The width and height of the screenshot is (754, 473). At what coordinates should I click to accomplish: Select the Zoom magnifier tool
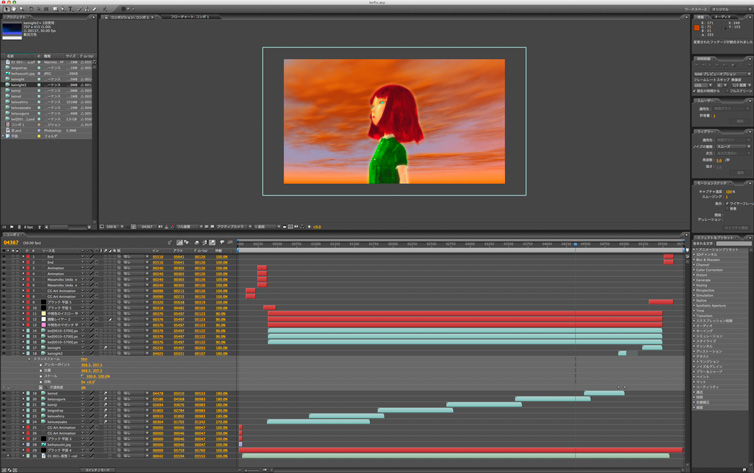(22, 9)
